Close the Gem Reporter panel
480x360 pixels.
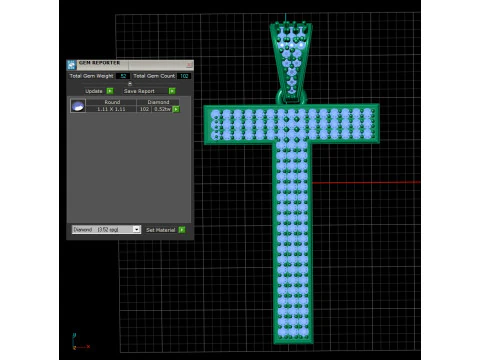189,65
